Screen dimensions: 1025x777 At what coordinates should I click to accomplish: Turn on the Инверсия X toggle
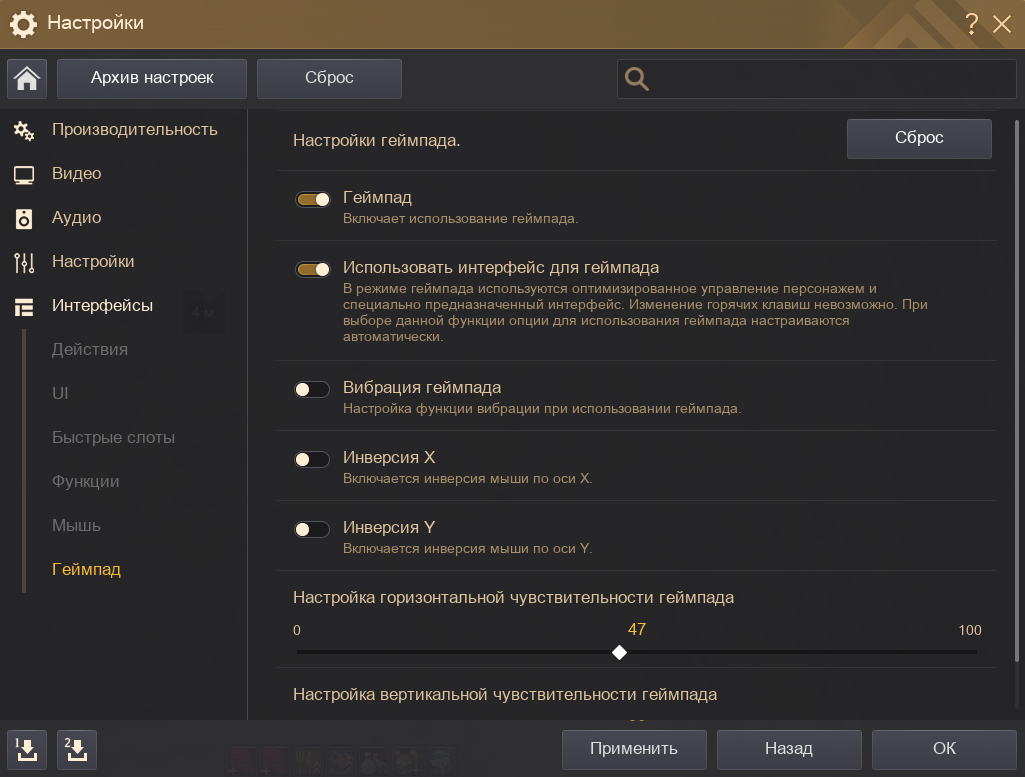coord(312,459)
